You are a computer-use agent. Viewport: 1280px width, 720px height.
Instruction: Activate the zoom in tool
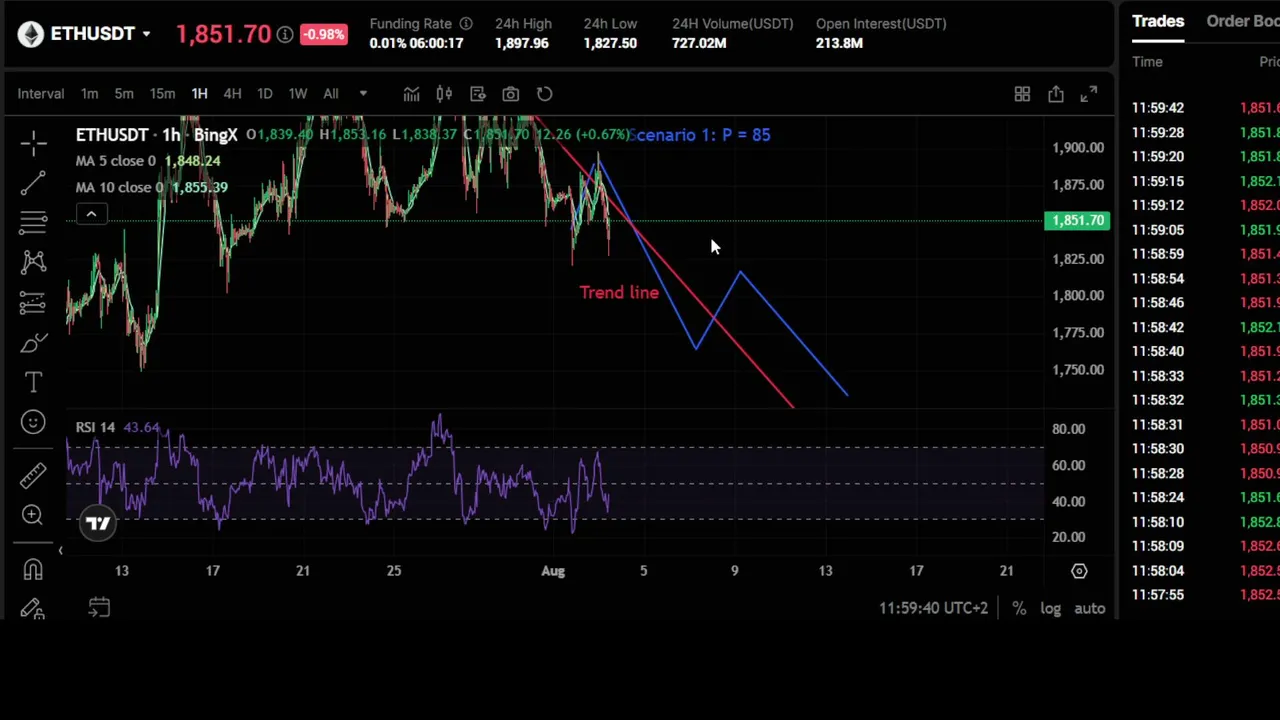[33, 515]
